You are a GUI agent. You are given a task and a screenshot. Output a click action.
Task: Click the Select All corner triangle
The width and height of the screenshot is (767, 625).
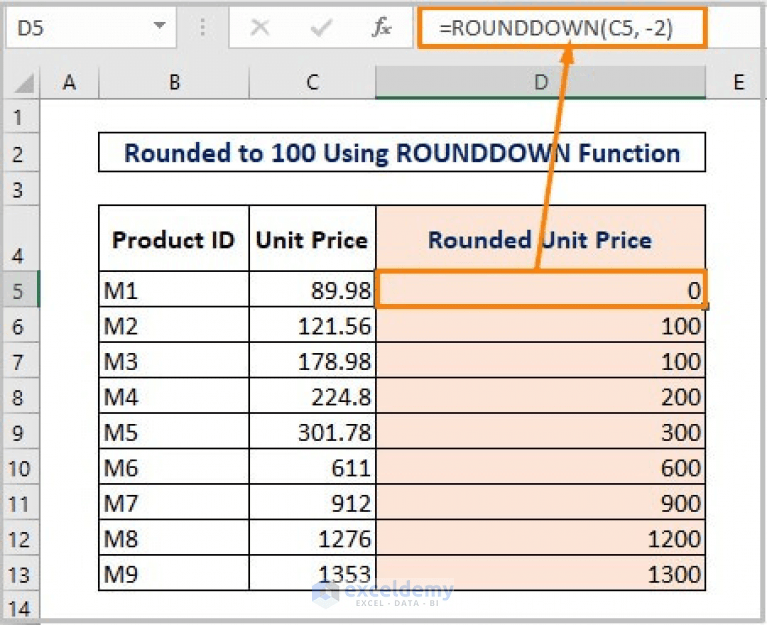point(23,82)
